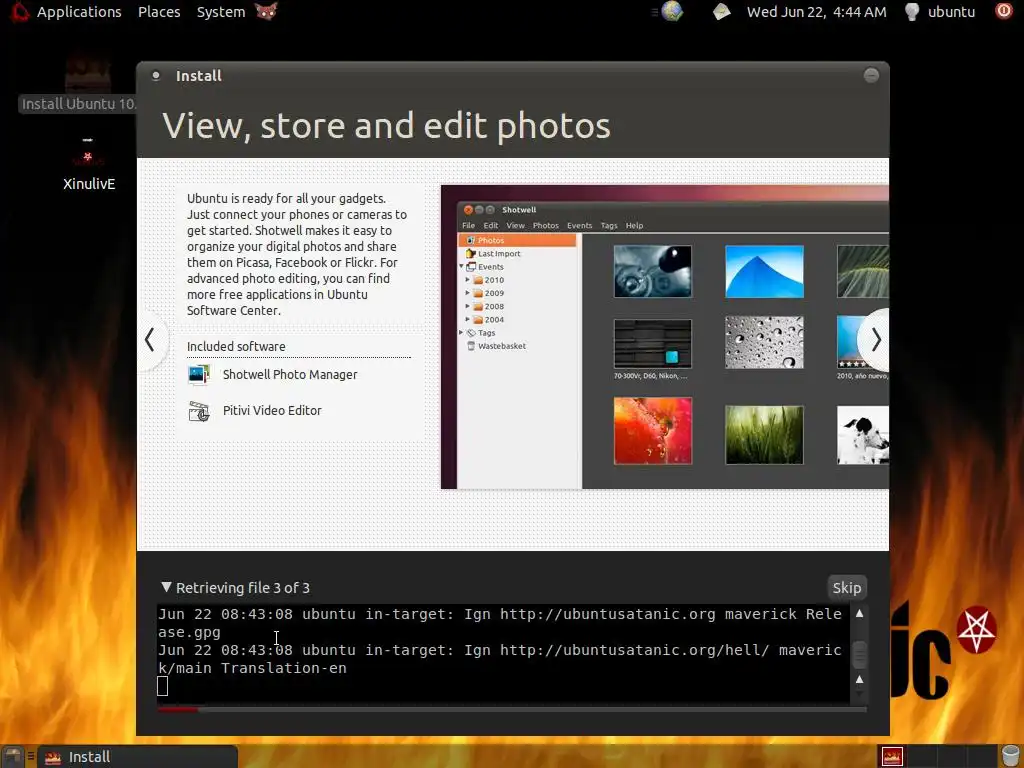Open the Applications menu
Screen dimensions: 1024x768
[x=79, y=12]
